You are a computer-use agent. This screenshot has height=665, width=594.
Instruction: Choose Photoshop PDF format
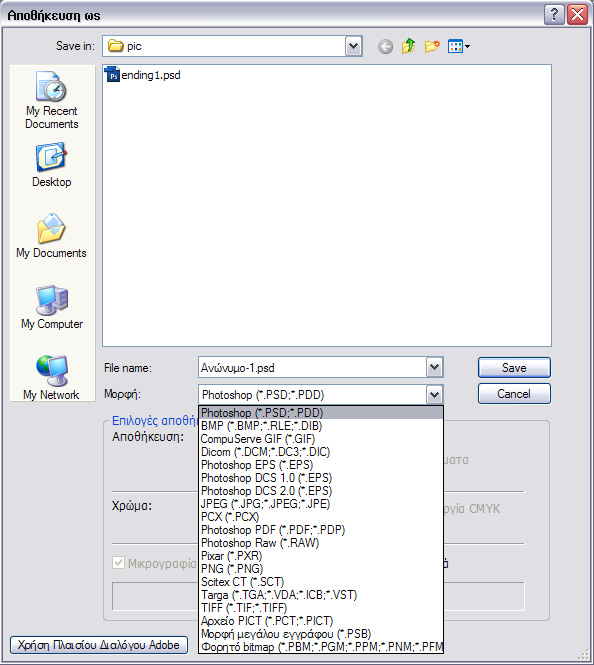(x=321, y=530)
